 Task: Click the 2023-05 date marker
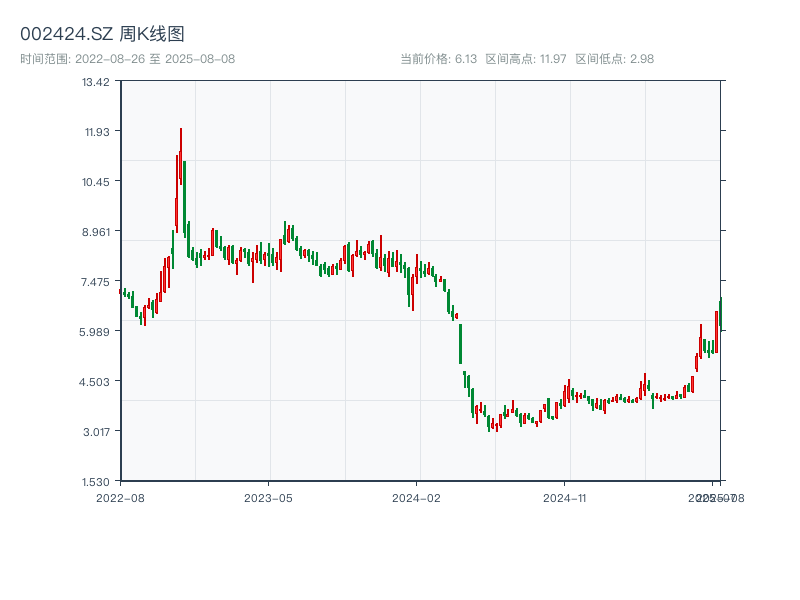(x=268, y=497)
